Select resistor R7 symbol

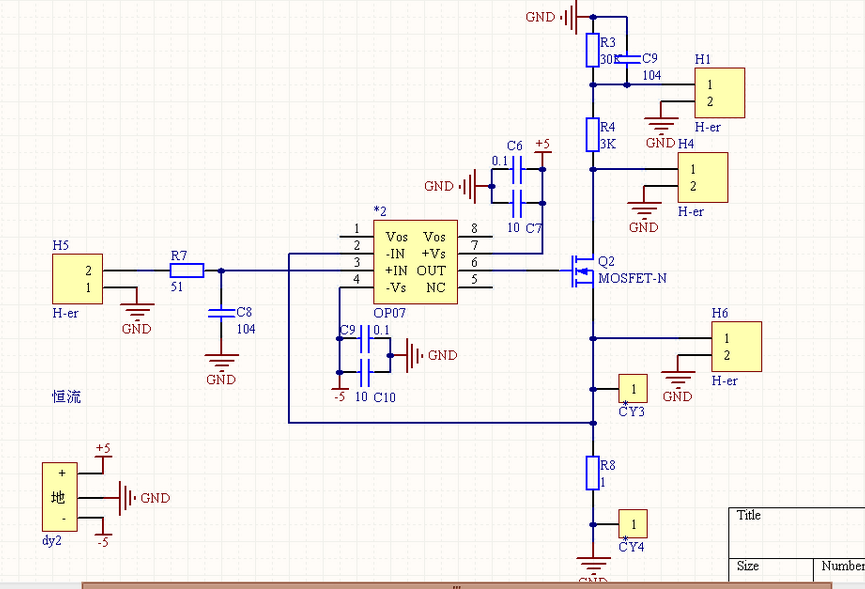187,270
